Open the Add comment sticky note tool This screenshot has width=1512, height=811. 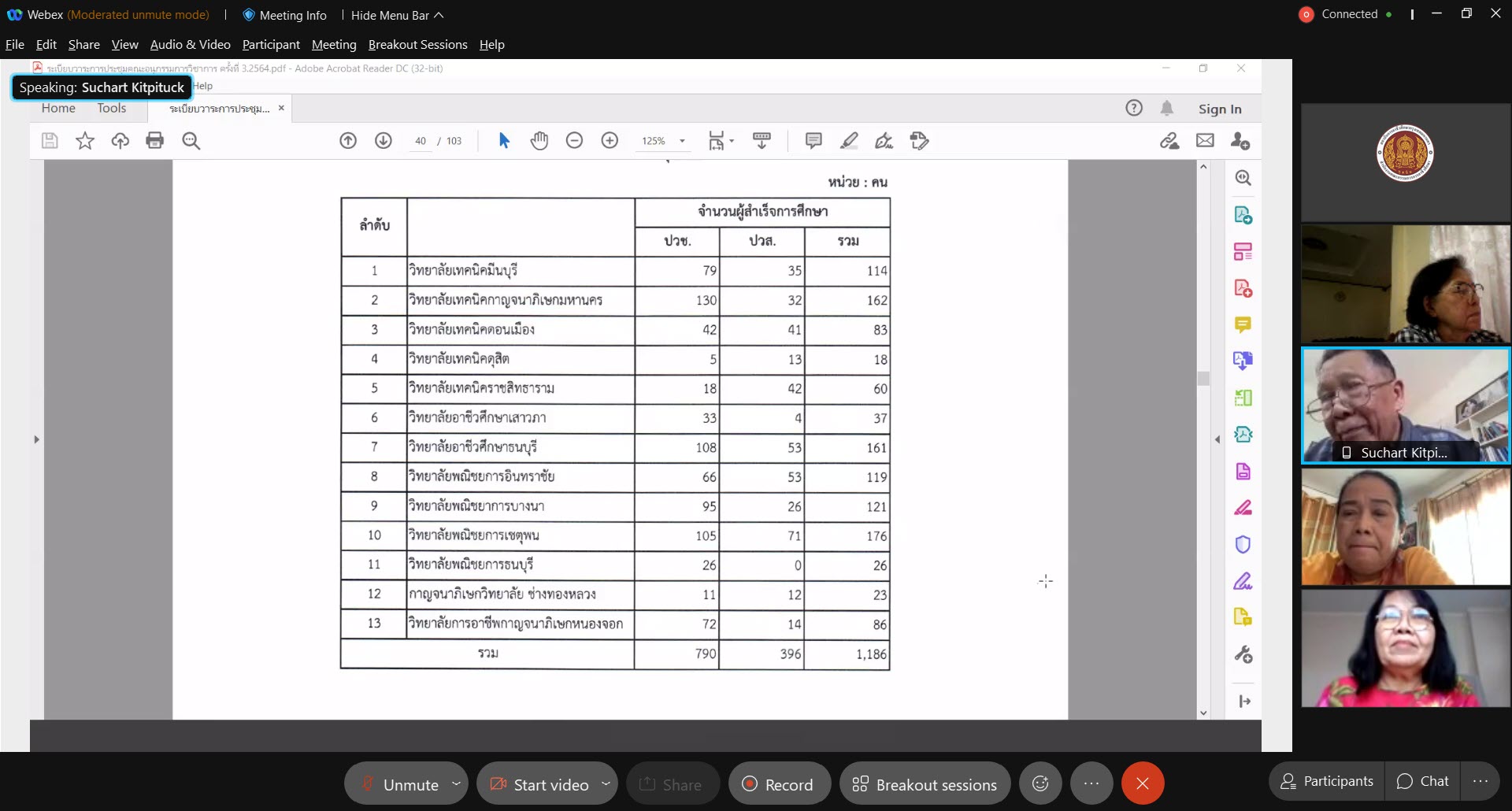pyautogui.click(x=813, y=141)
